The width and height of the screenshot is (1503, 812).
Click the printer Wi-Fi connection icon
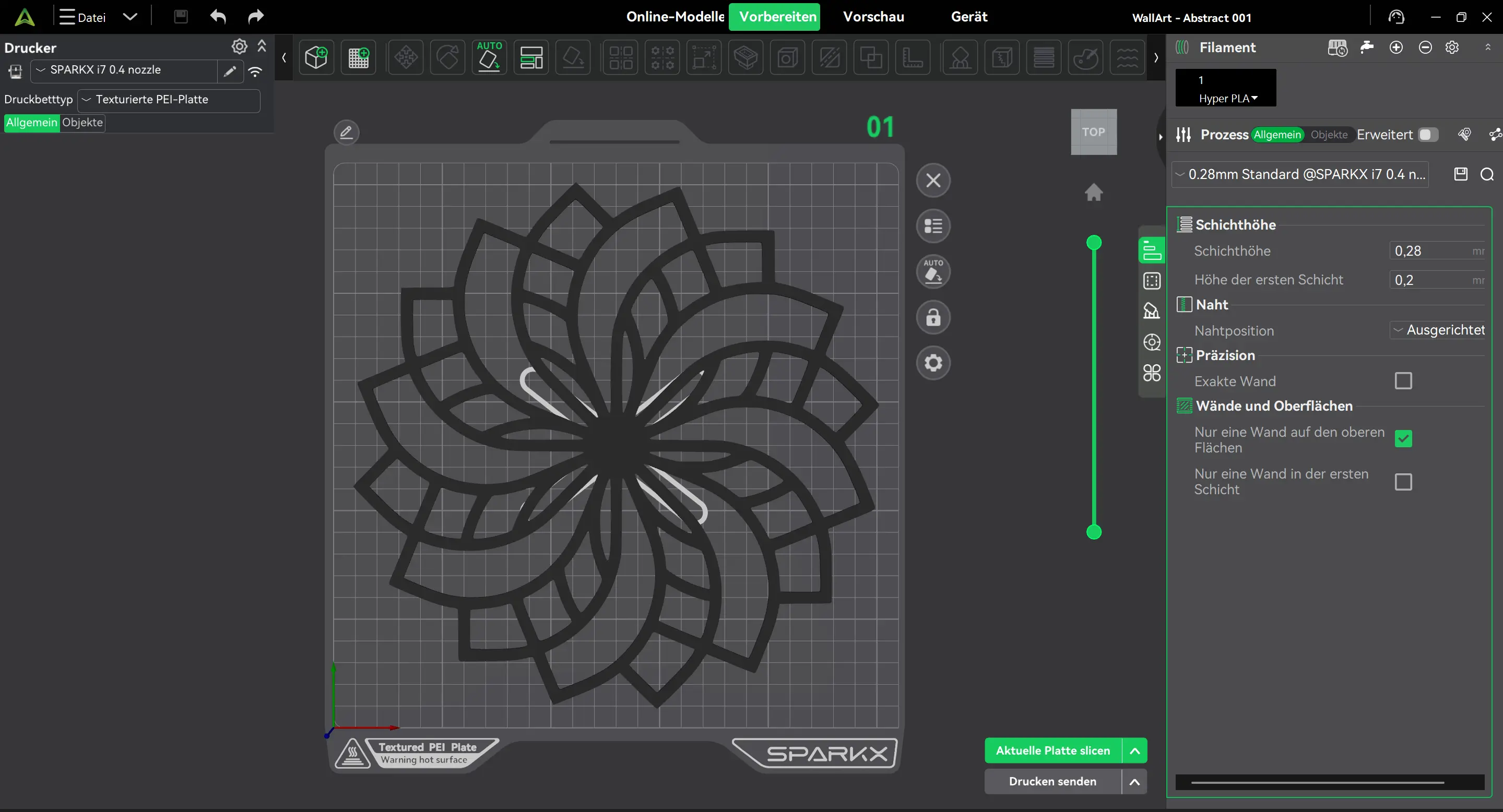[x=255, y=71]
